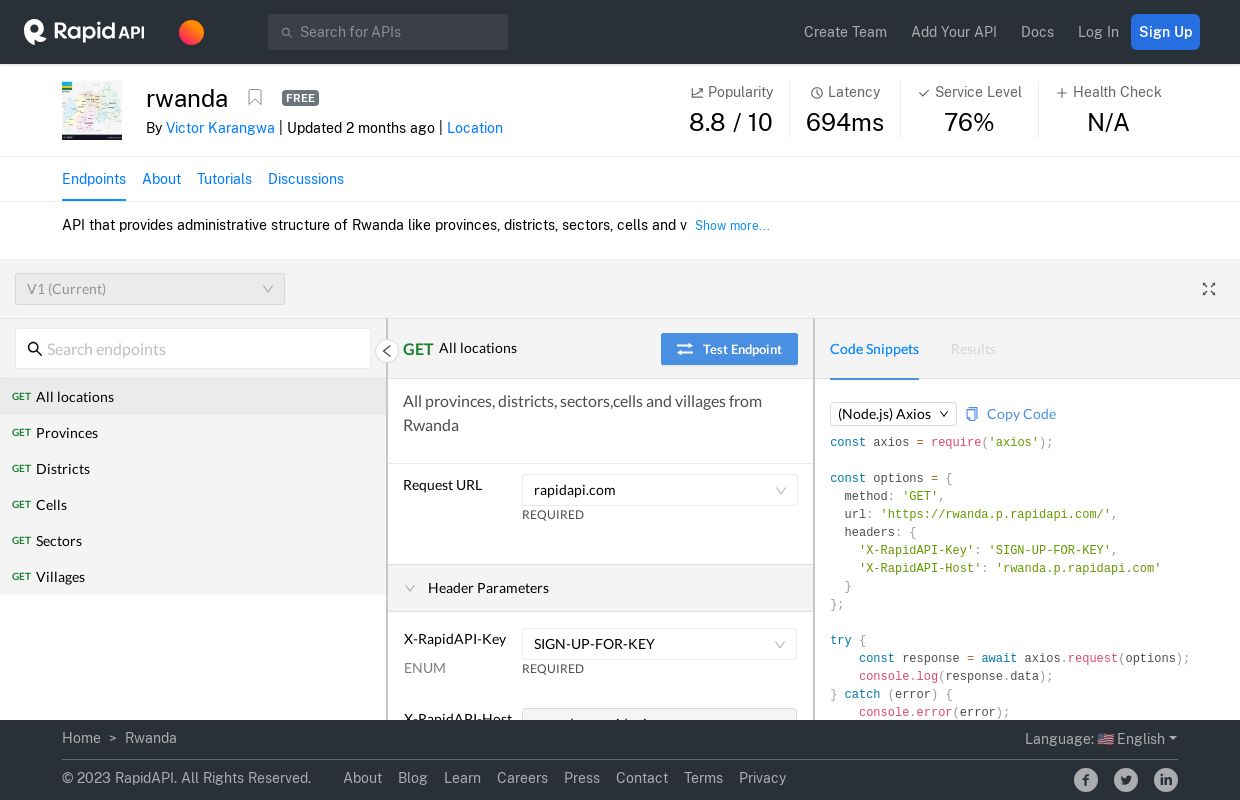Switch to the Endpoints tab
This screenshot has height=800, width=1240.
(x=94, y=179)
